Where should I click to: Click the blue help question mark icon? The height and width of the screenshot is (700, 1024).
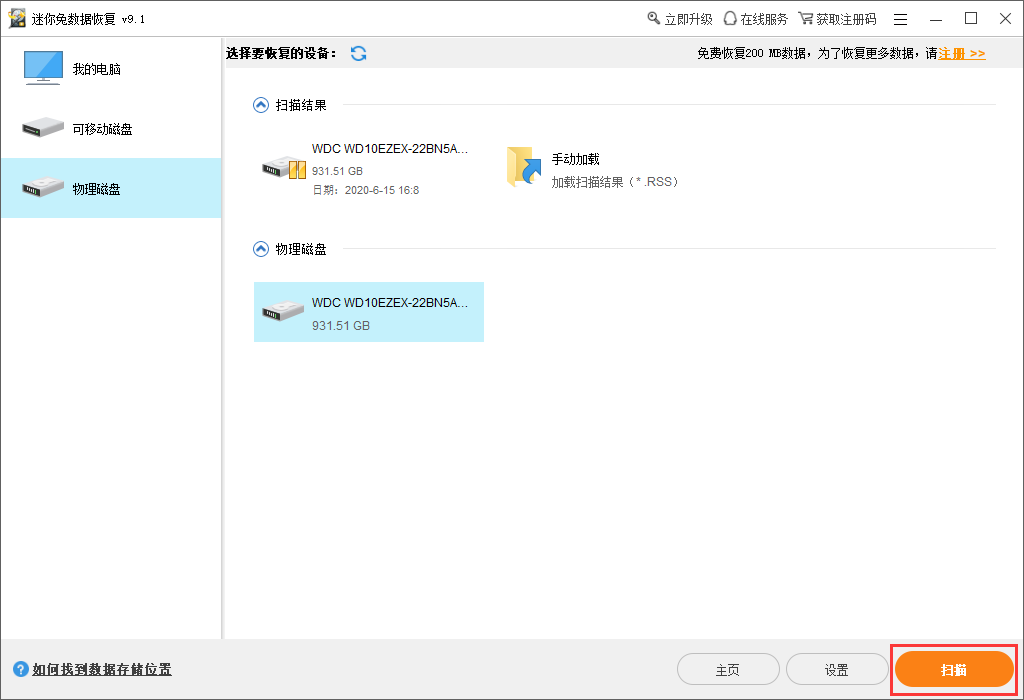pos(21,669)
